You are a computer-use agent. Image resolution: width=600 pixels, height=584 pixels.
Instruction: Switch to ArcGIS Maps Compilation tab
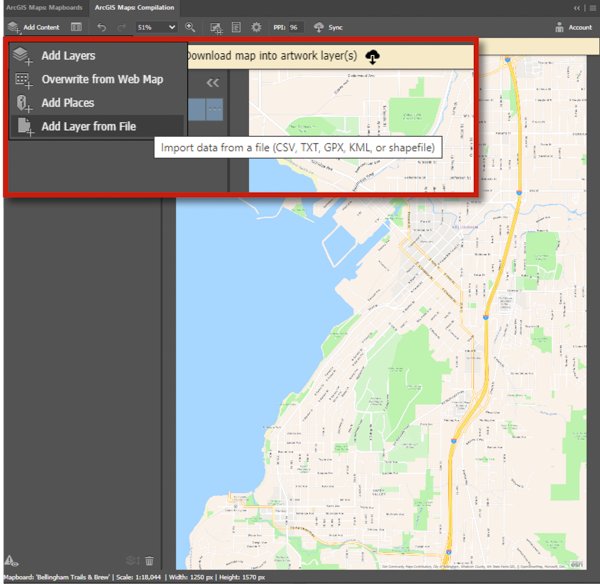pyautogui.click(x=135, y=7)
